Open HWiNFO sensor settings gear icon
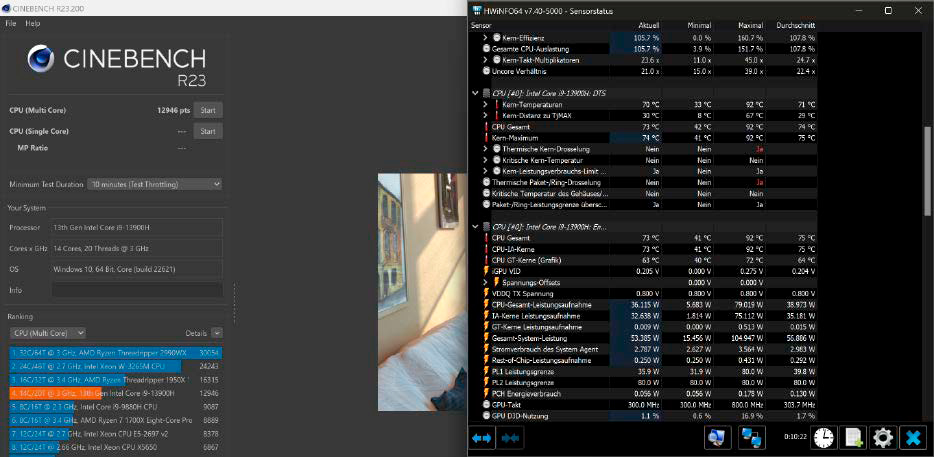The image size is (934, 457). [x=881, y=439]
